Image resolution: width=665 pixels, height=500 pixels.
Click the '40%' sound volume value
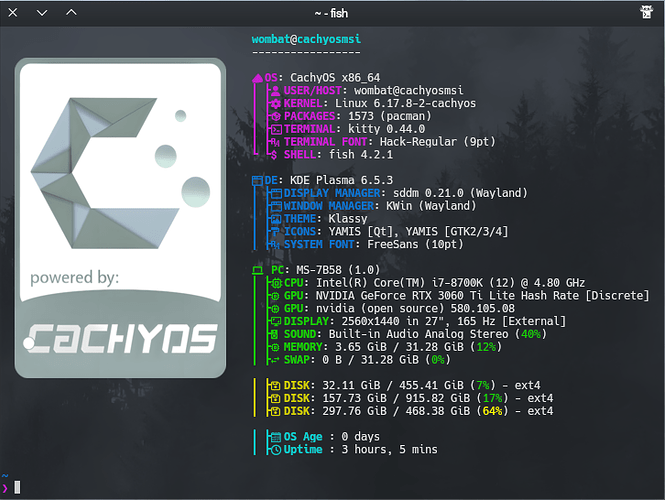click(531, 334)
